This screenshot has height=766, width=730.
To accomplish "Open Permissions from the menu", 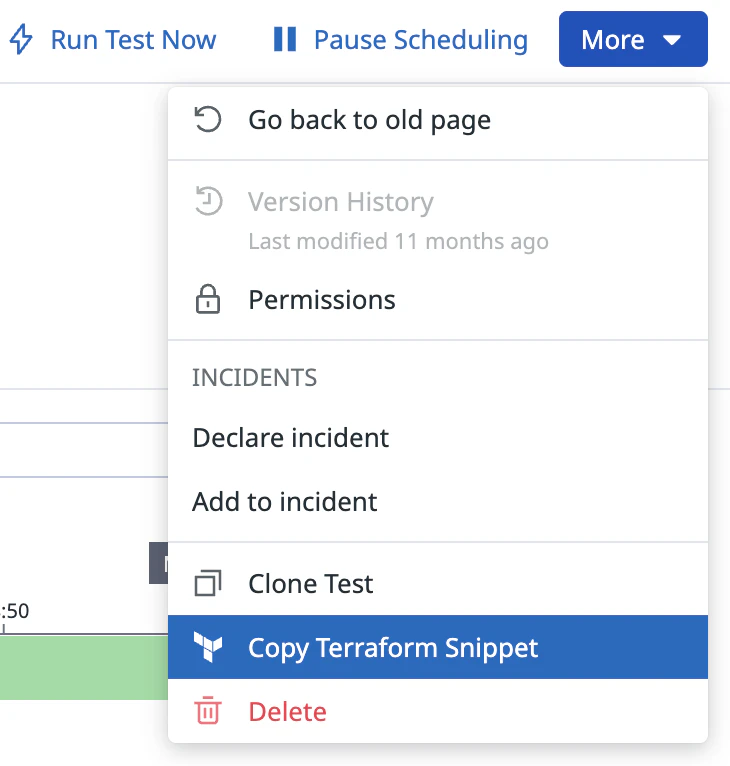I will click(321, 300).
